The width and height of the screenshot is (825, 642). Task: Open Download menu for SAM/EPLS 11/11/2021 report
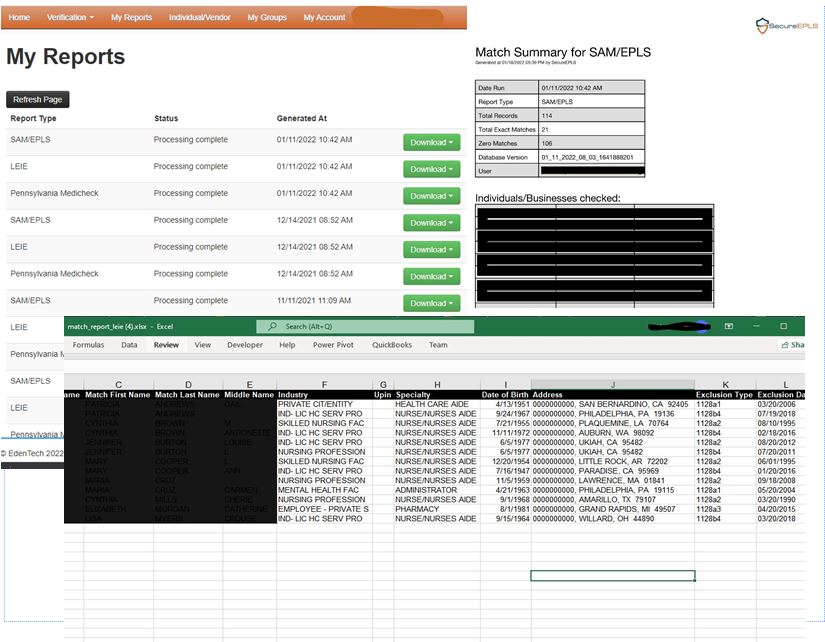(x=431, y=303)
